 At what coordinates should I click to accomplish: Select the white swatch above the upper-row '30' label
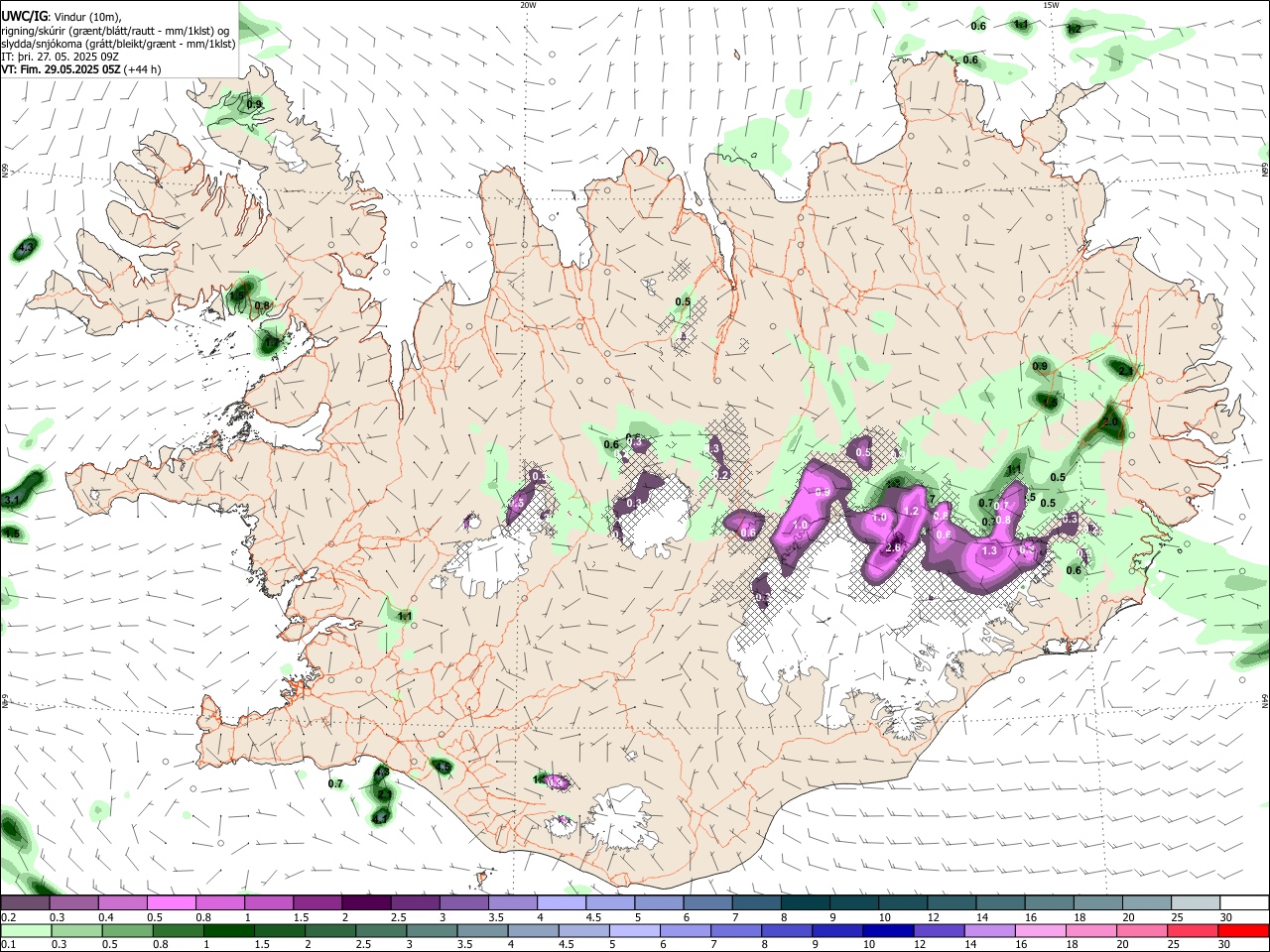1243,902
